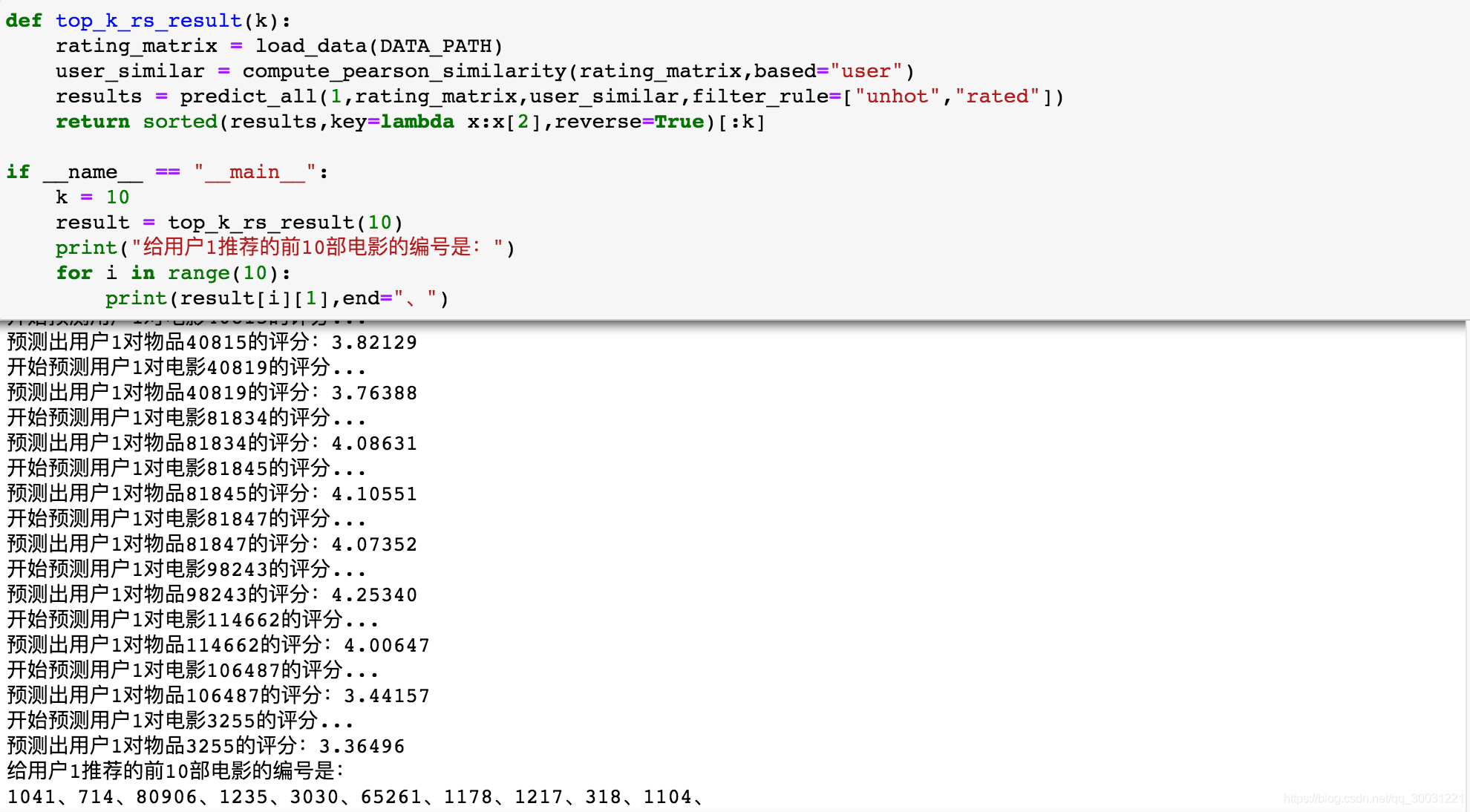1470x812 pixels.
Task: Click the predict_all function call
Action: click(248, 96)
